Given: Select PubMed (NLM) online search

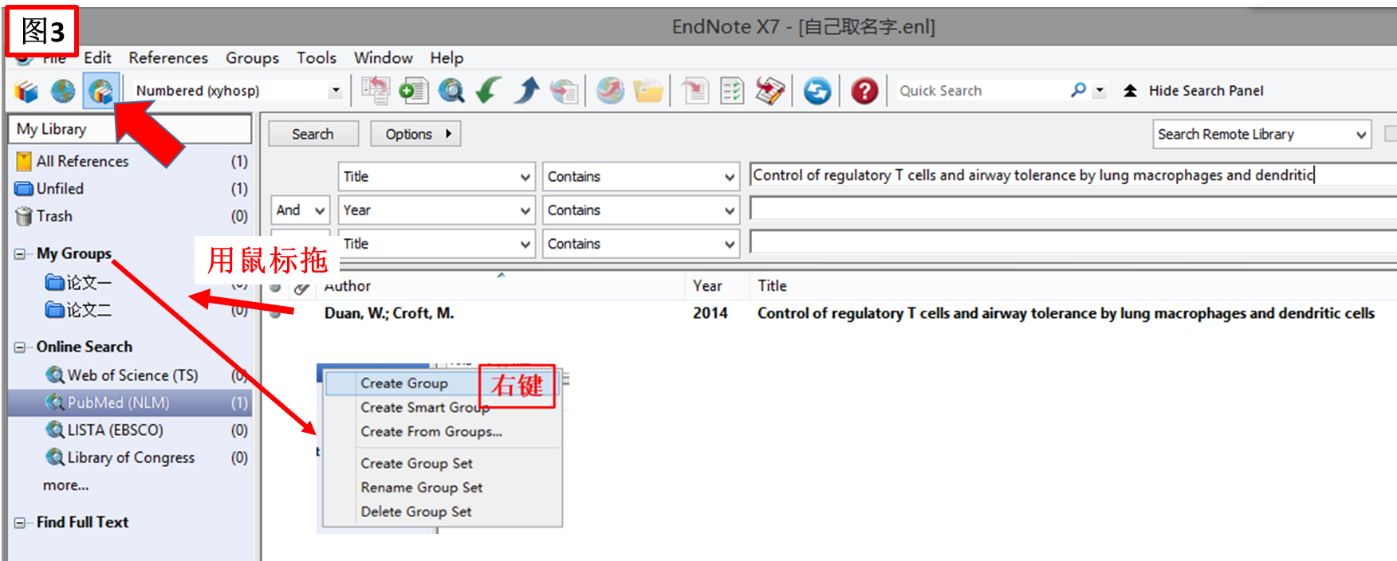Looking at the screenshot, I should pos(131,403).
